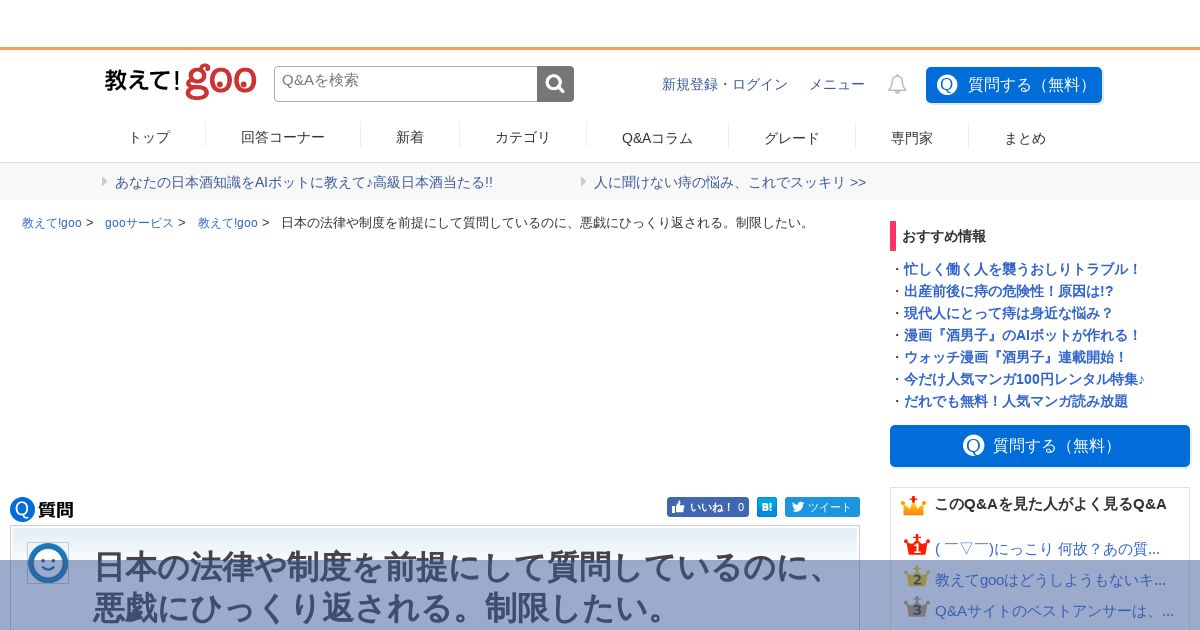Click the questioner's smiley avatar
Viewport: 1200px width, 630px height.
48,563
